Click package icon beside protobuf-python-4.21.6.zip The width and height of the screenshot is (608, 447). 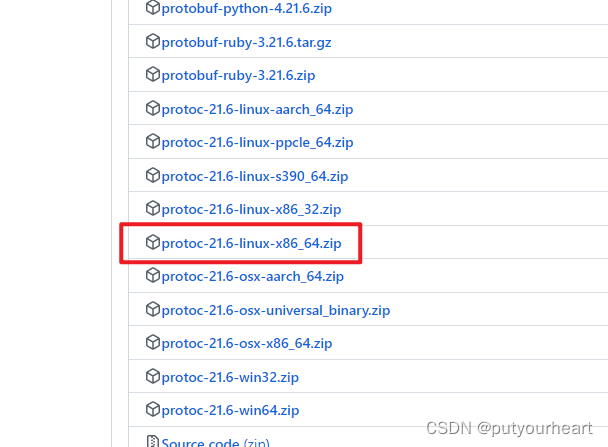(x=153, y=7)
